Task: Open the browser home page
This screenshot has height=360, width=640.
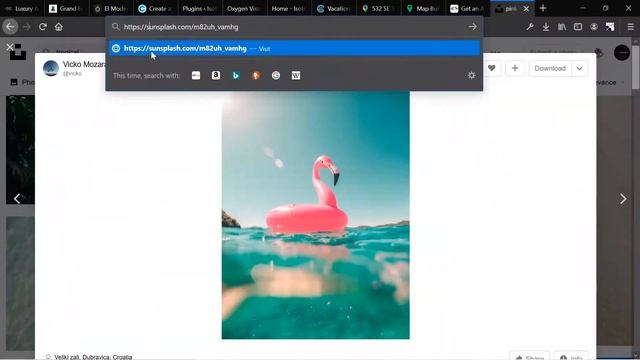Action: click(59, 27)
